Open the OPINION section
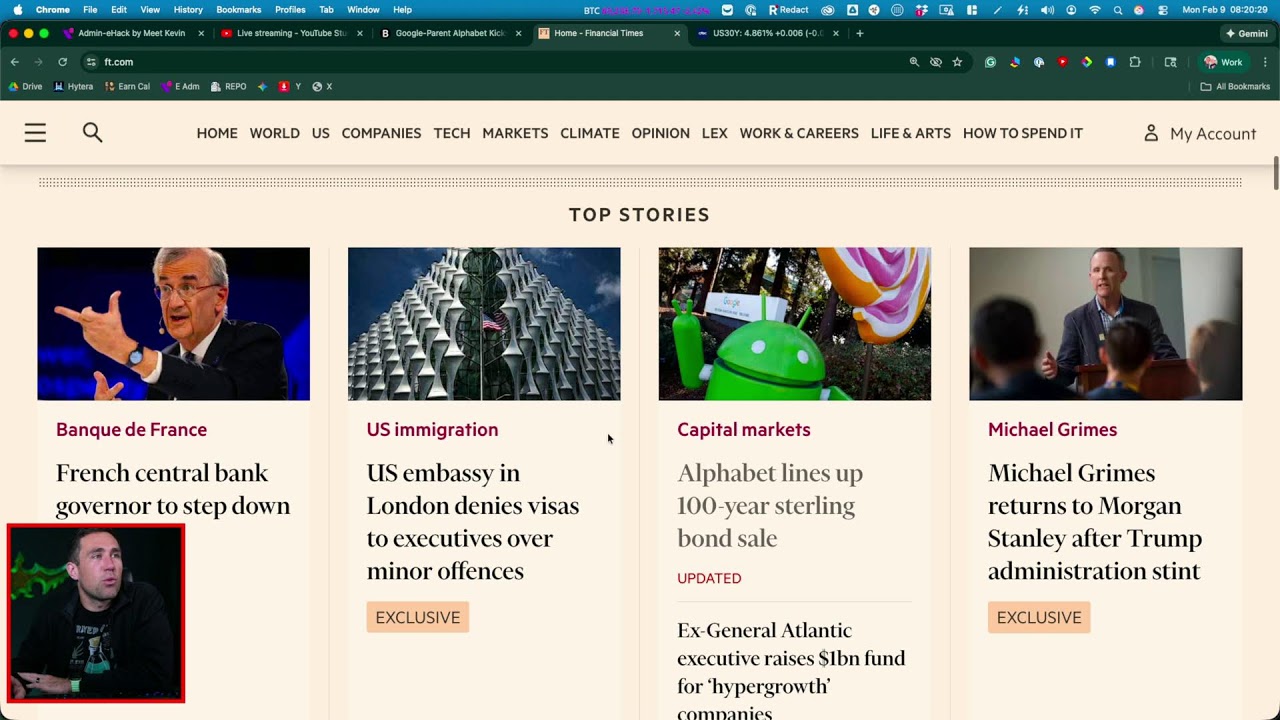This screenshot has height=720, width=1280. pos(661,133)
